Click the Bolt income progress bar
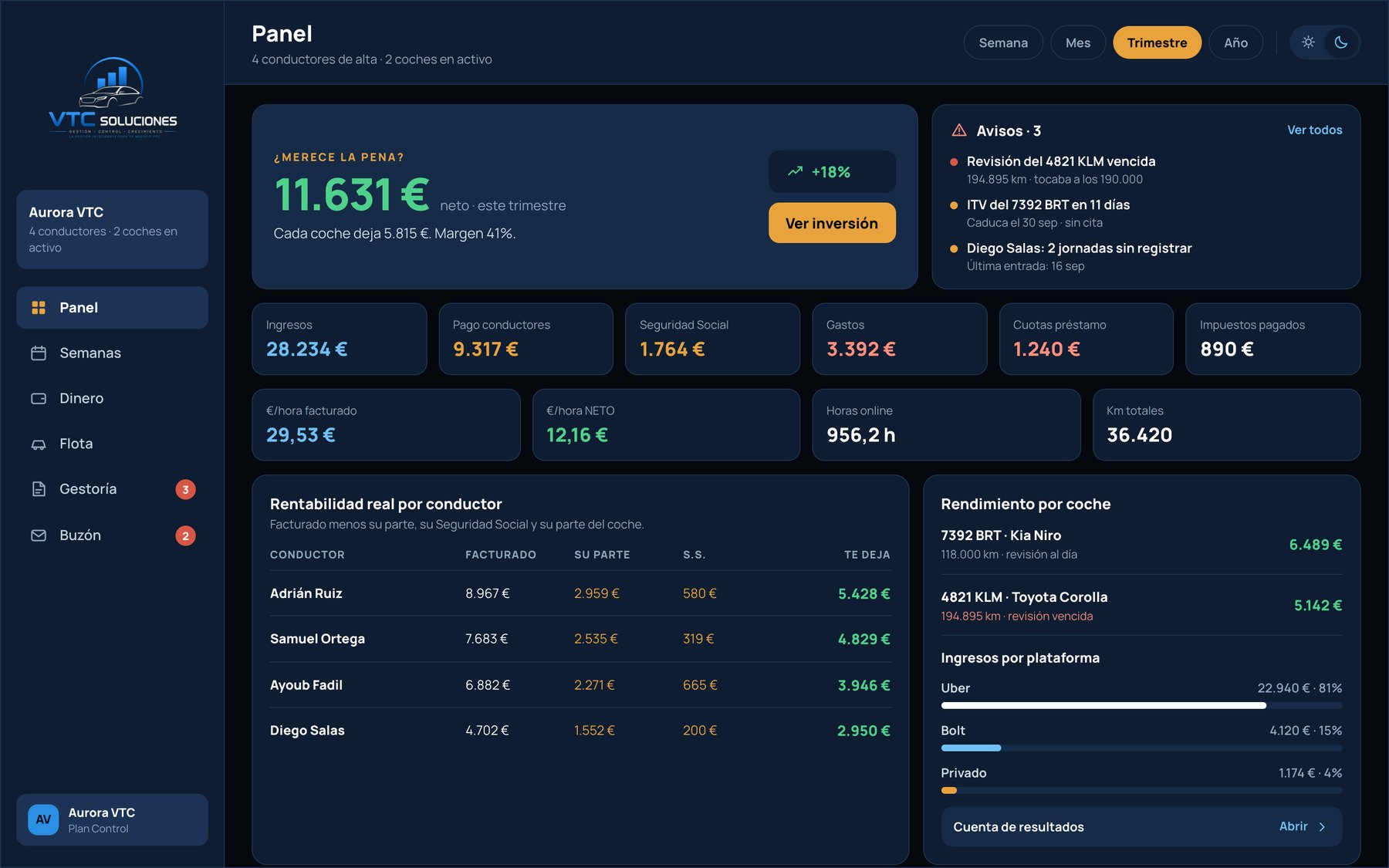 [x=1141, y=748]
